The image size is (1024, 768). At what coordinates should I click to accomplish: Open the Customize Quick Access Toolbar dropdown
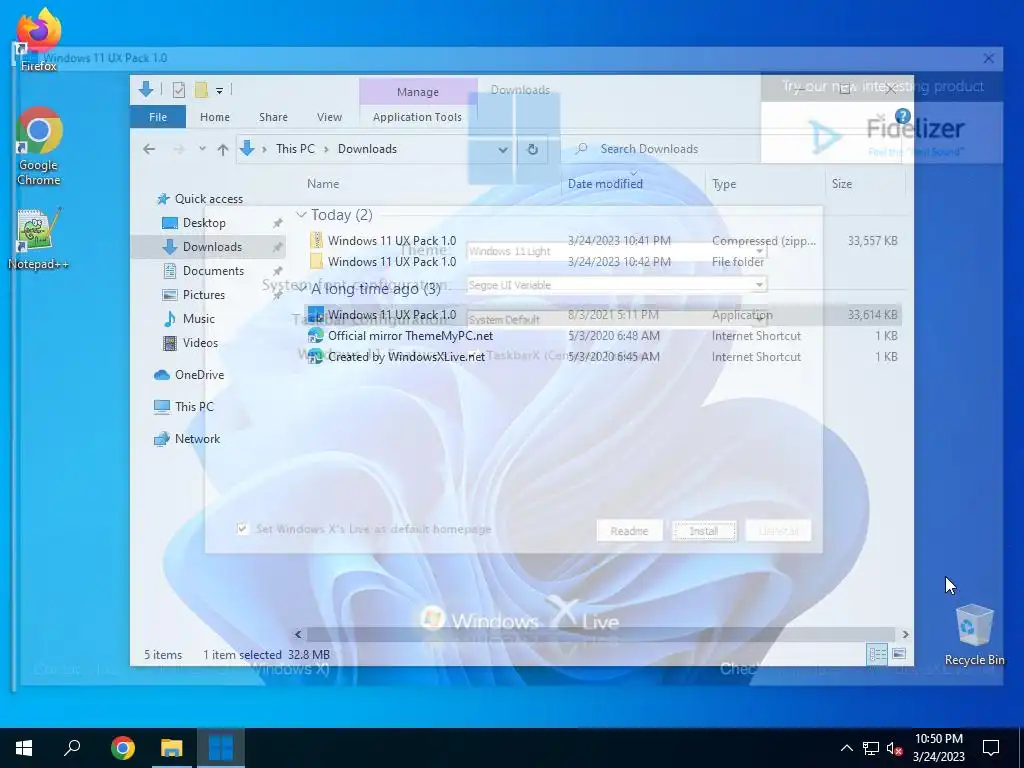click(x=219, y=91)
